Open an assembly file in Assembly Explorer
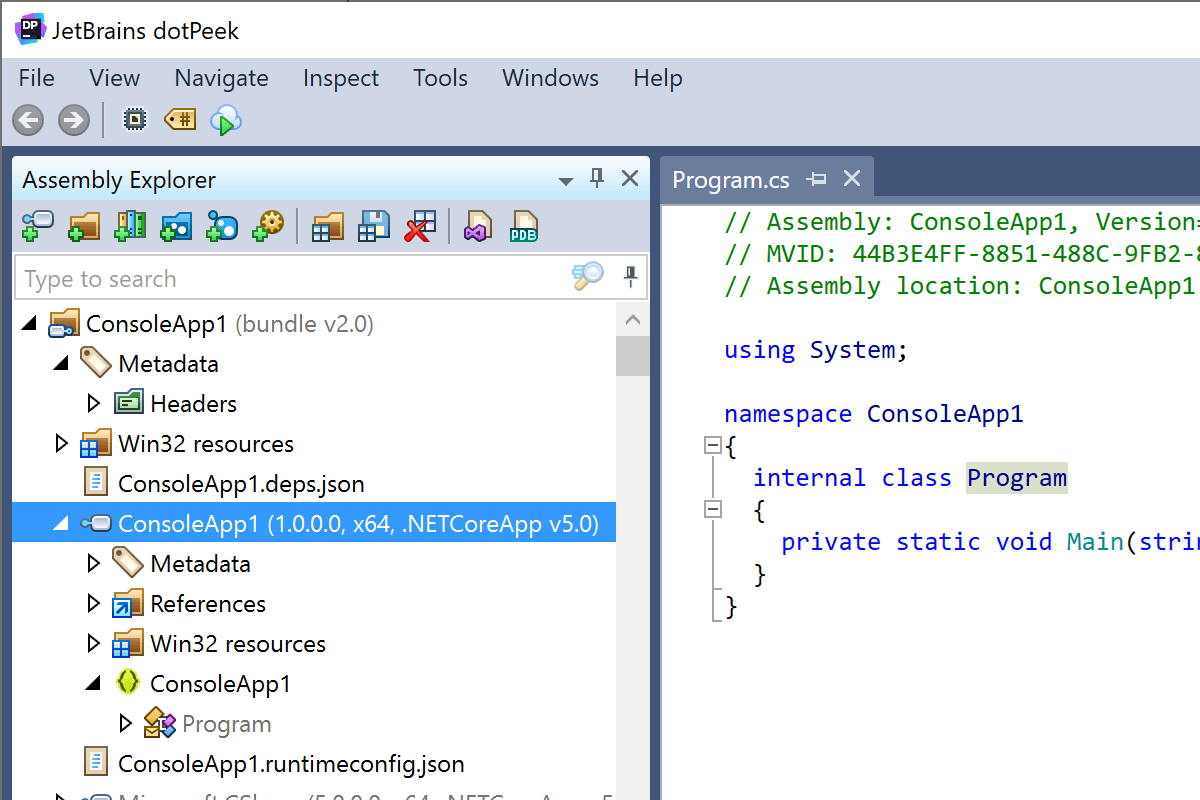Screen dimensions: 1200x800 [37, 226]
